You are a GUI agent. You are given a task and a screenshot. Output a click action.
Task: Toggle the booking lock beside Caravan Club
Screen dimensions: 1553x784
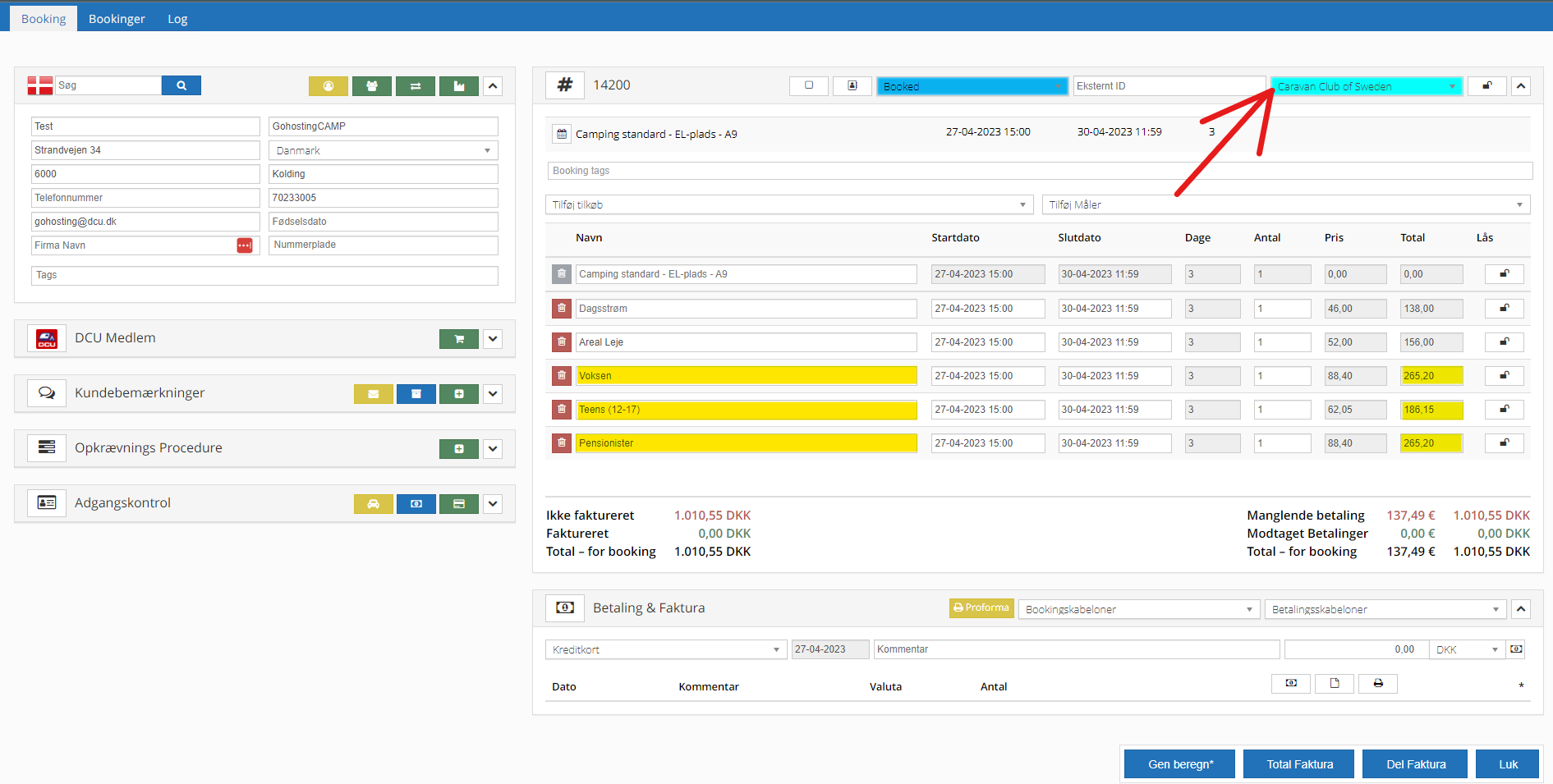point(1486,86)
